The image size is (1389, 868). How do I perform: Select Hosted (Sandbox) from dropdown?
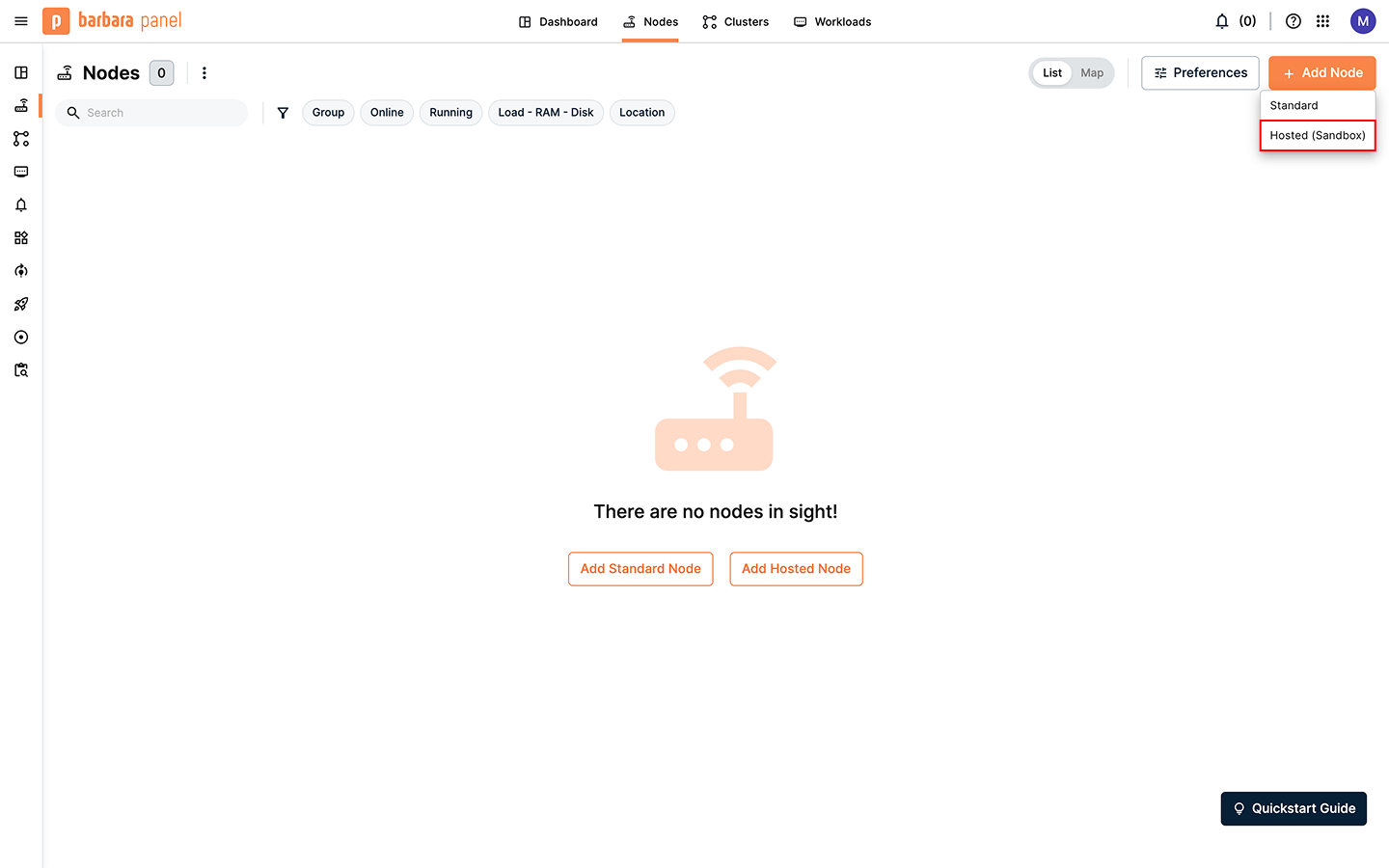click(x=1318, y=136)
